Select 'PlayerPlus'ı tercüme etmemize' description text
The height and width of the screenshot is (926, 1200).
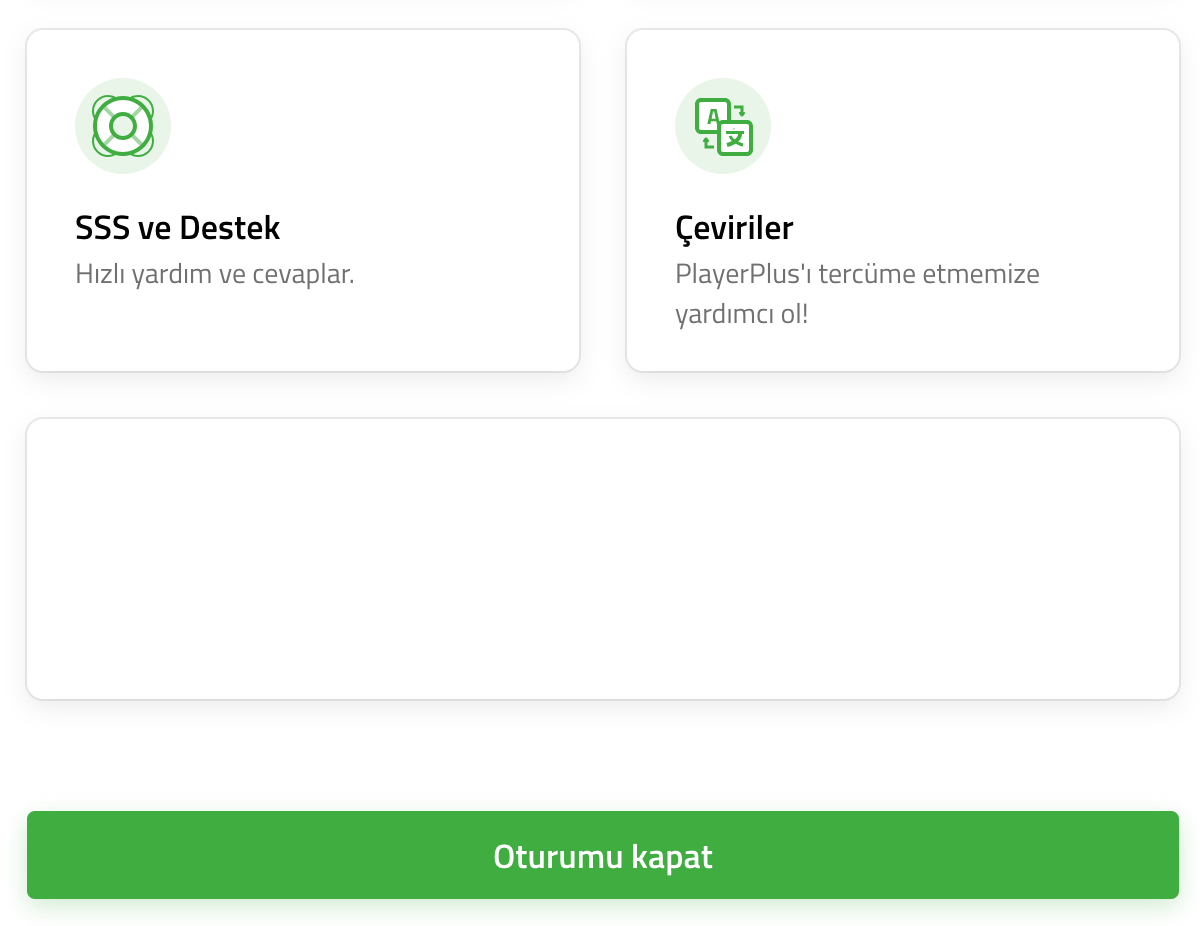click(x=857, y=274)
